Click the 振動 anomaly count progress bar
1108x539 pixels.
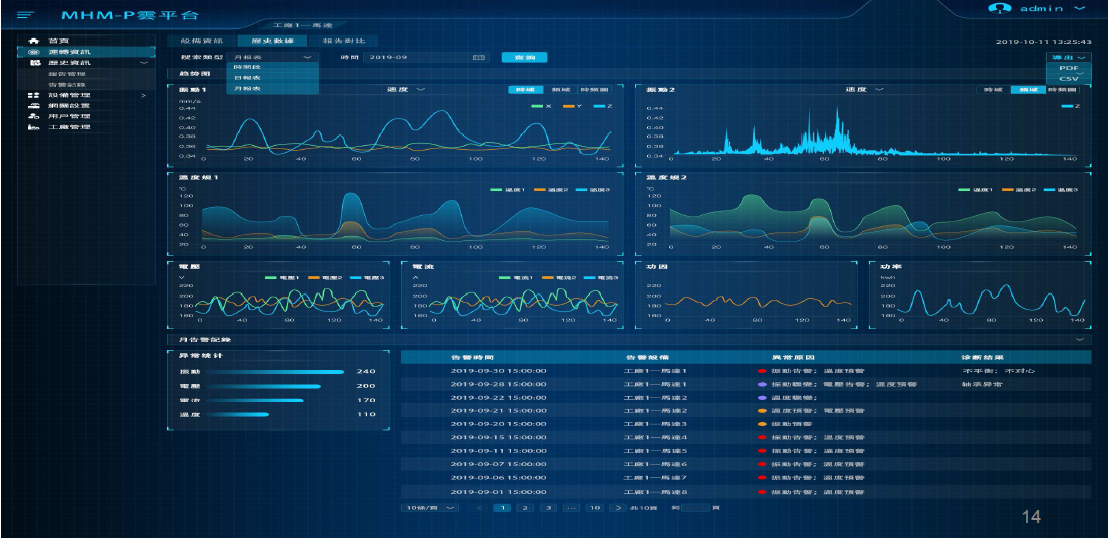point(260,371)
